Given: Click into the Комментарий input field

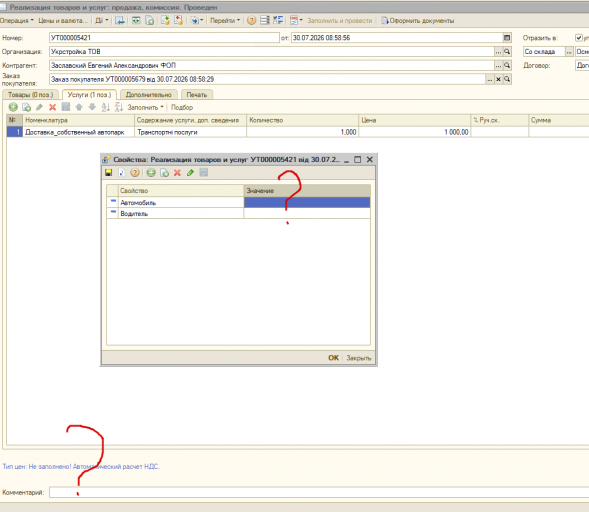Looking at the screenshot, I should [319, 492].
